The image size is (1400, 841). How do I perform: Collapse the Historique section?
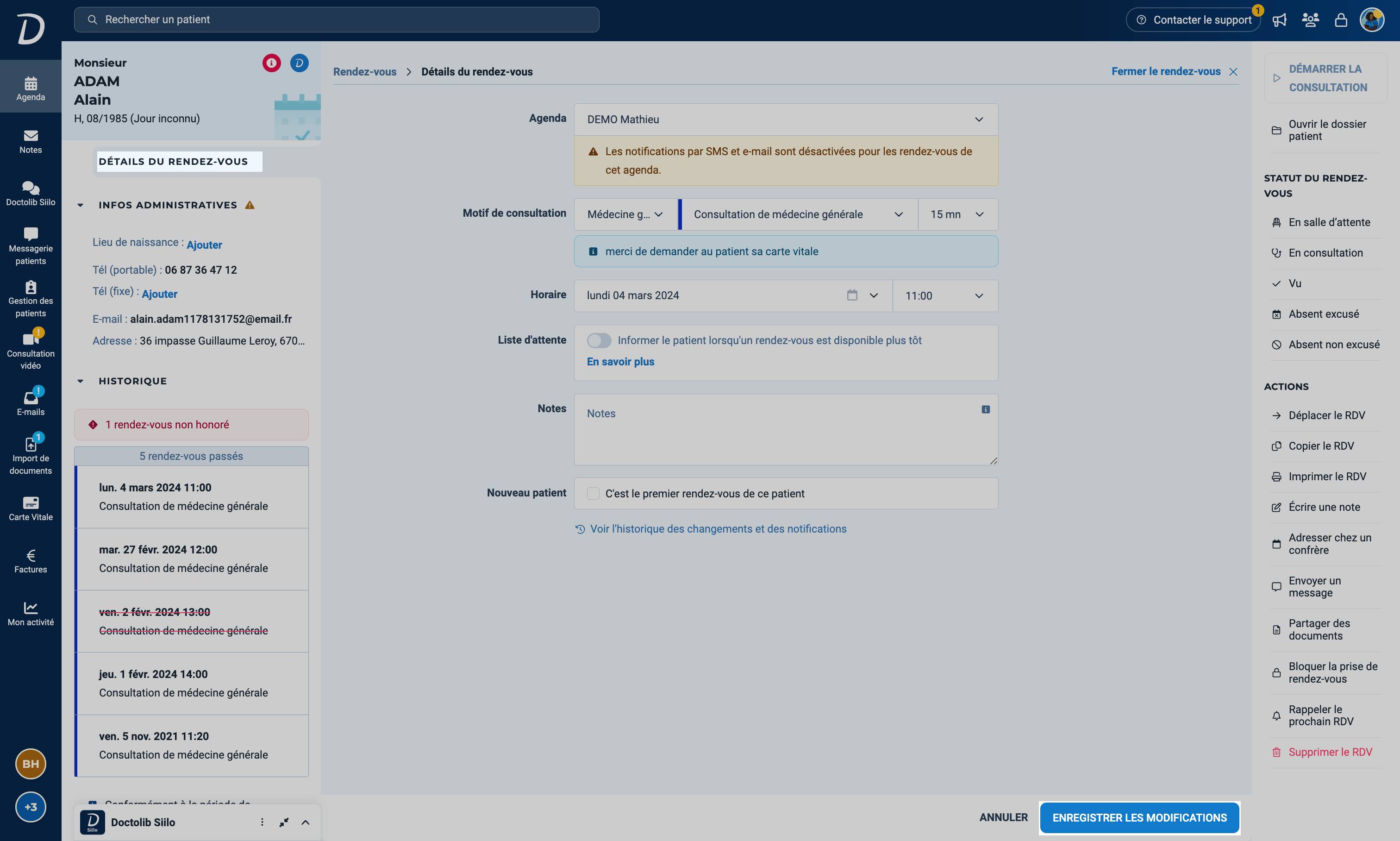click(80, 382)
